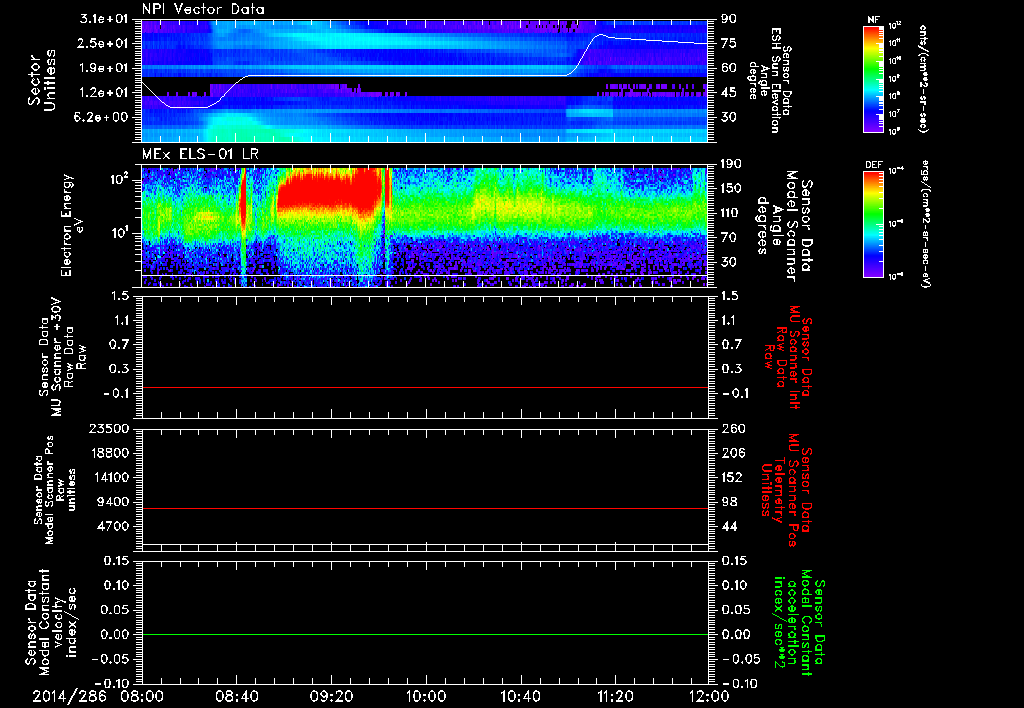
Task: Click the '08:40' time axis label
Action: click(236, 697)
